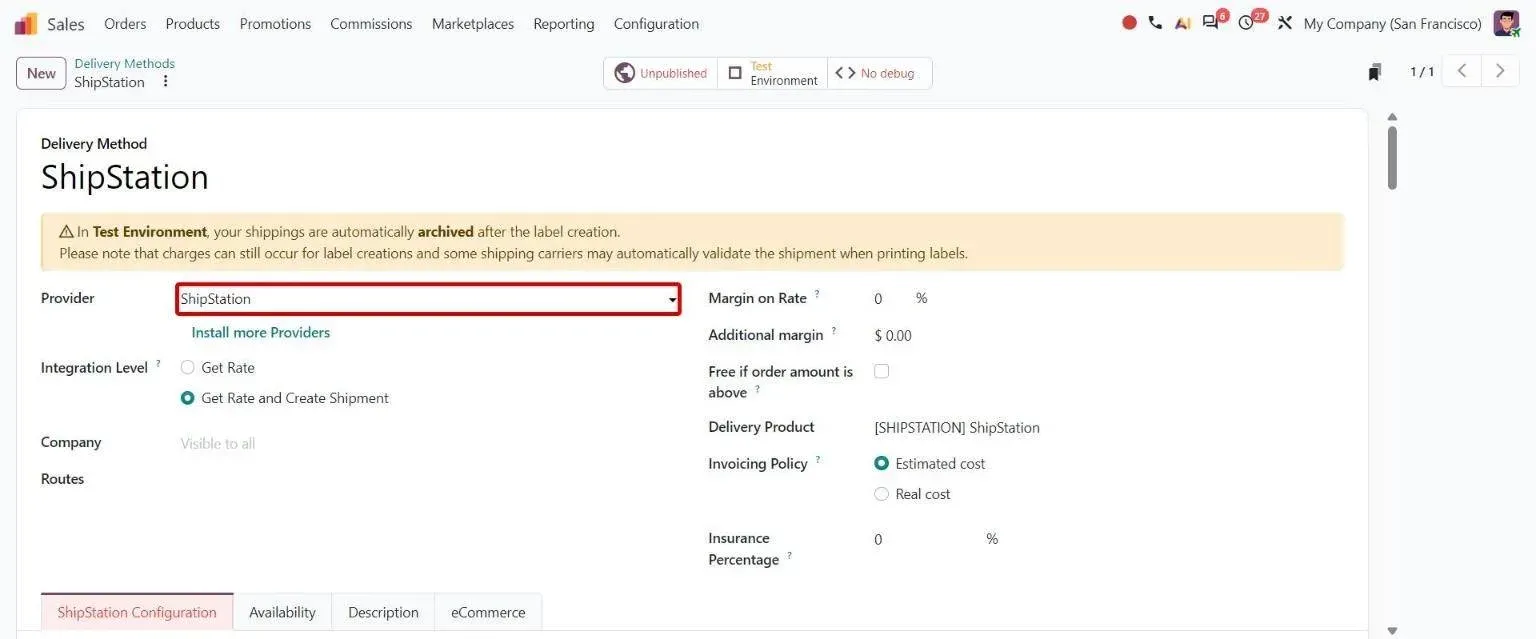The width and height of the screenshot is (1536, 639).
Task: Open the Sales app home icon
Action: tap(26, 23)
